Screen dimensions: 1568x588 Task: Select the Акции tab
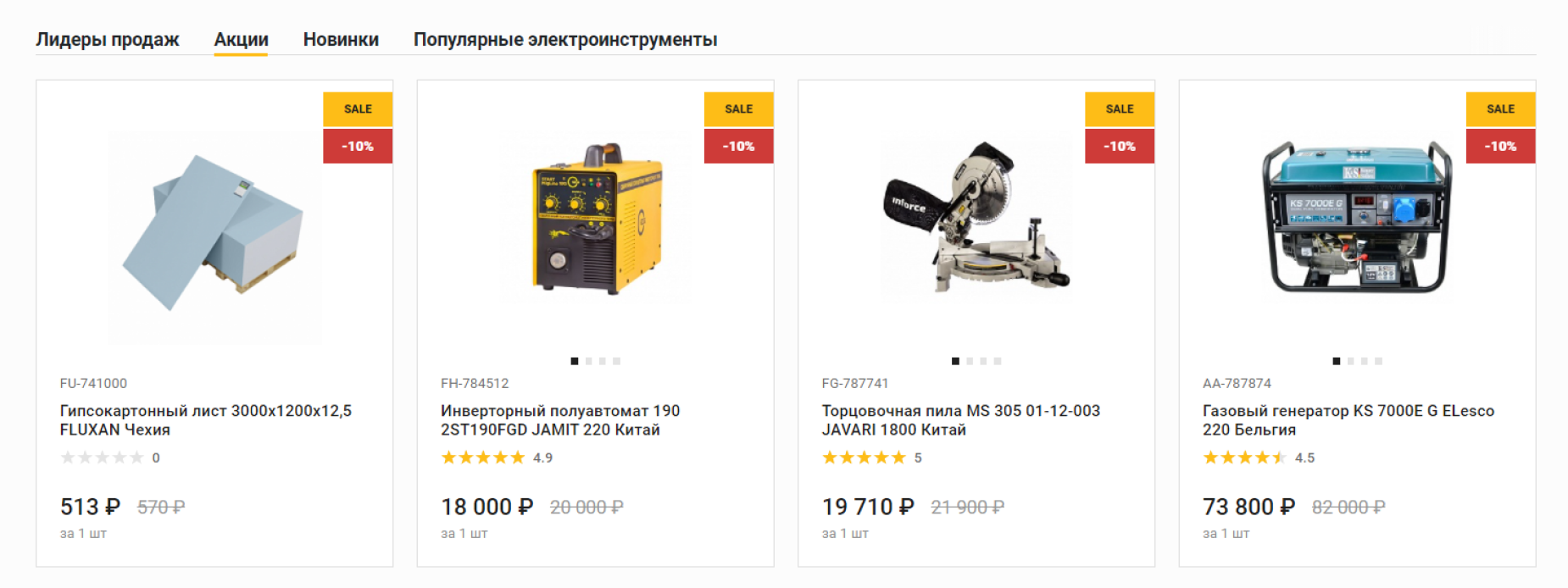241,39
